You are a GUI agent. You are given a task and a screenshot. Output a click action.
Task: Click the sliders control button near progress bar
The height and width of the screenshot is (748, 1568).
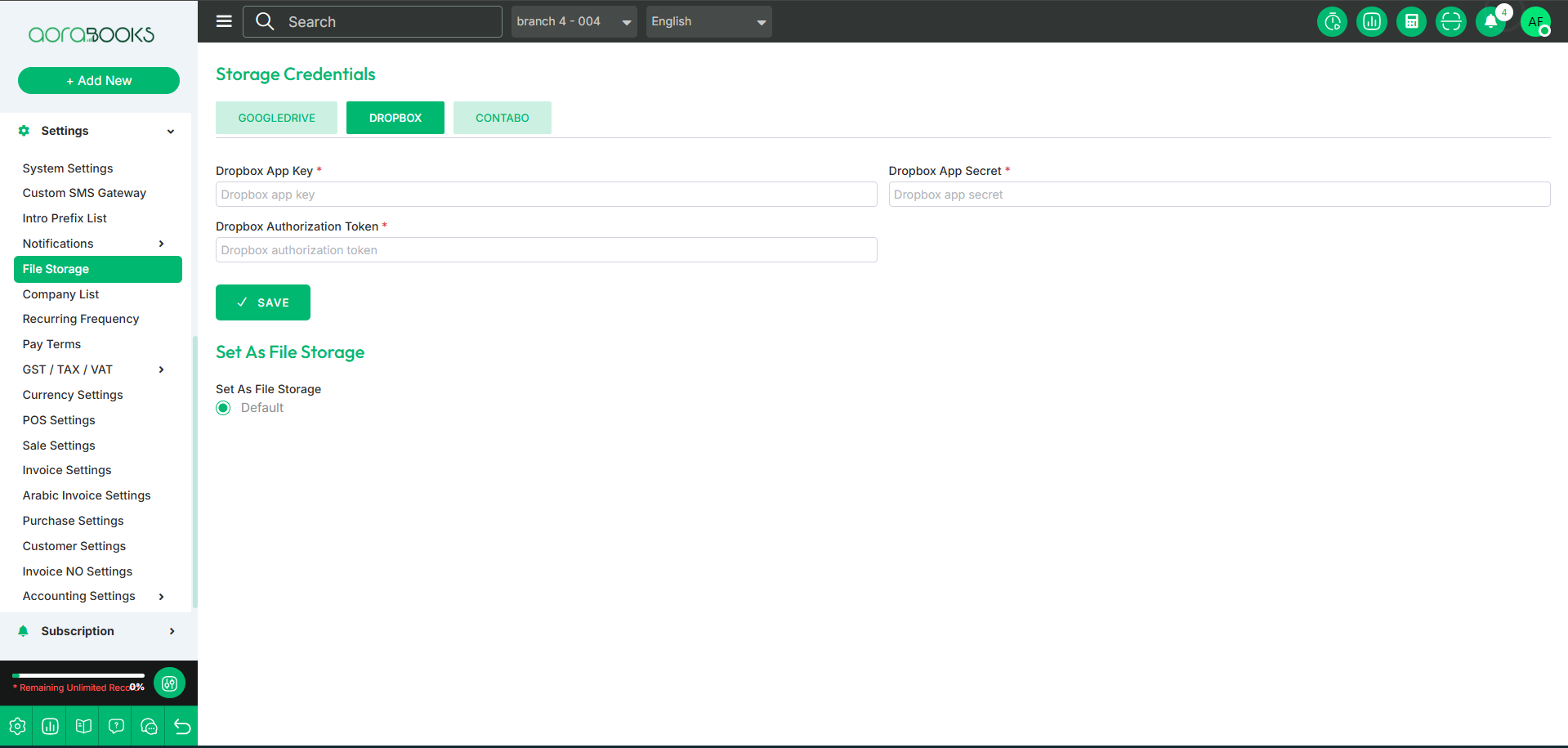pyautogui.click(x=169, y=683)
